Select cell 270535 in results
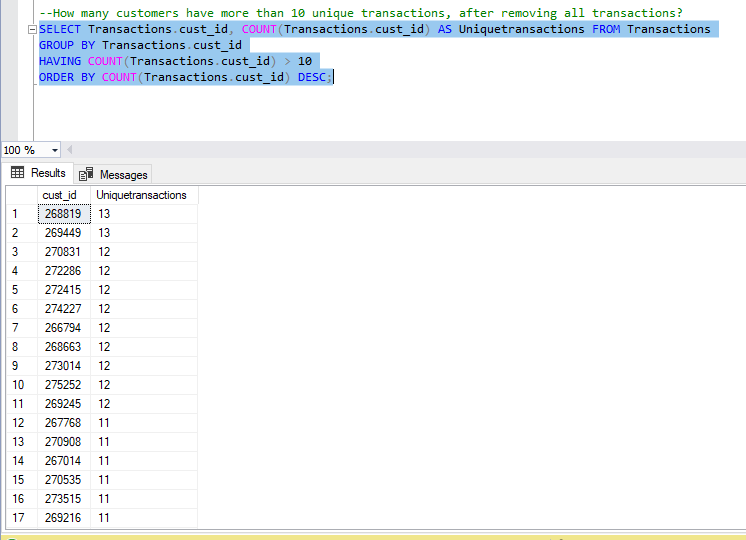Screen dimensions: 746x540 pos(64,481)
